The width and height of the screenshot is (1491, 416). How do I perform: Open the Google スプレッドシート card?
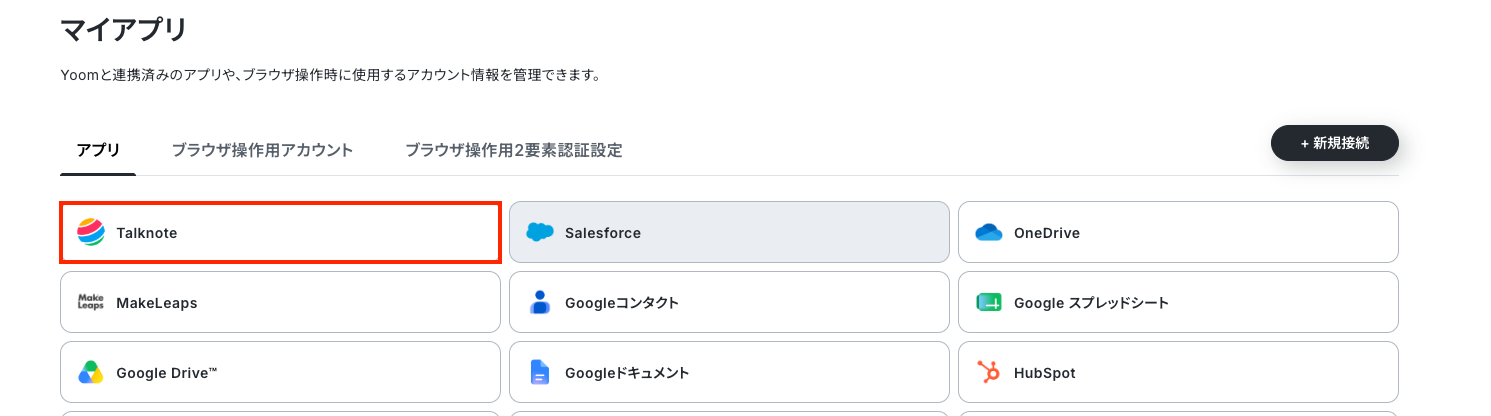pyautogui.click(x=1178, y=302)
